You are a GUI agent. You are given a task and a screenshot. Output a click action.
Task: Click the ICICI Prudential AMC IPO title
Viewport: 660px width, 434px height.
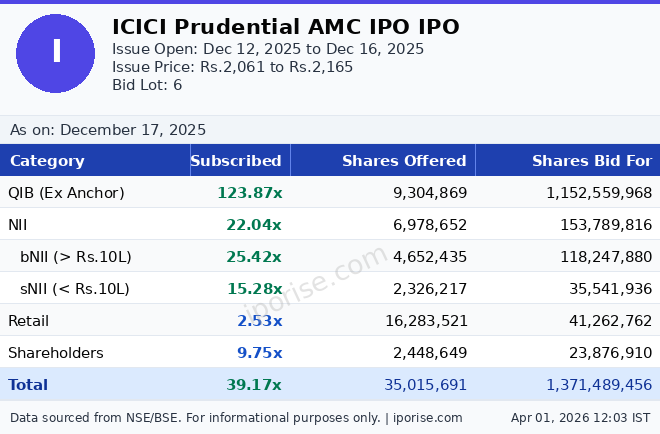click(285, 27)
